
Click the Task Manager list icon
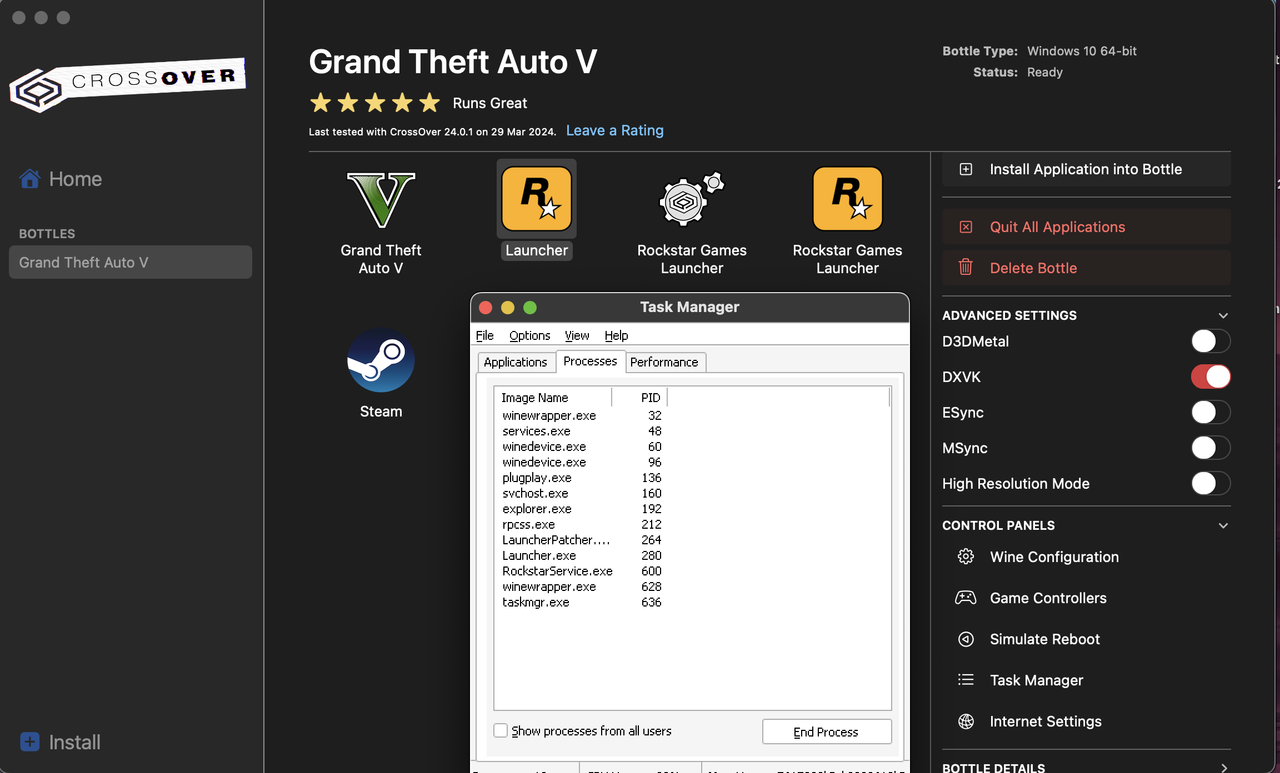point(966,680)
